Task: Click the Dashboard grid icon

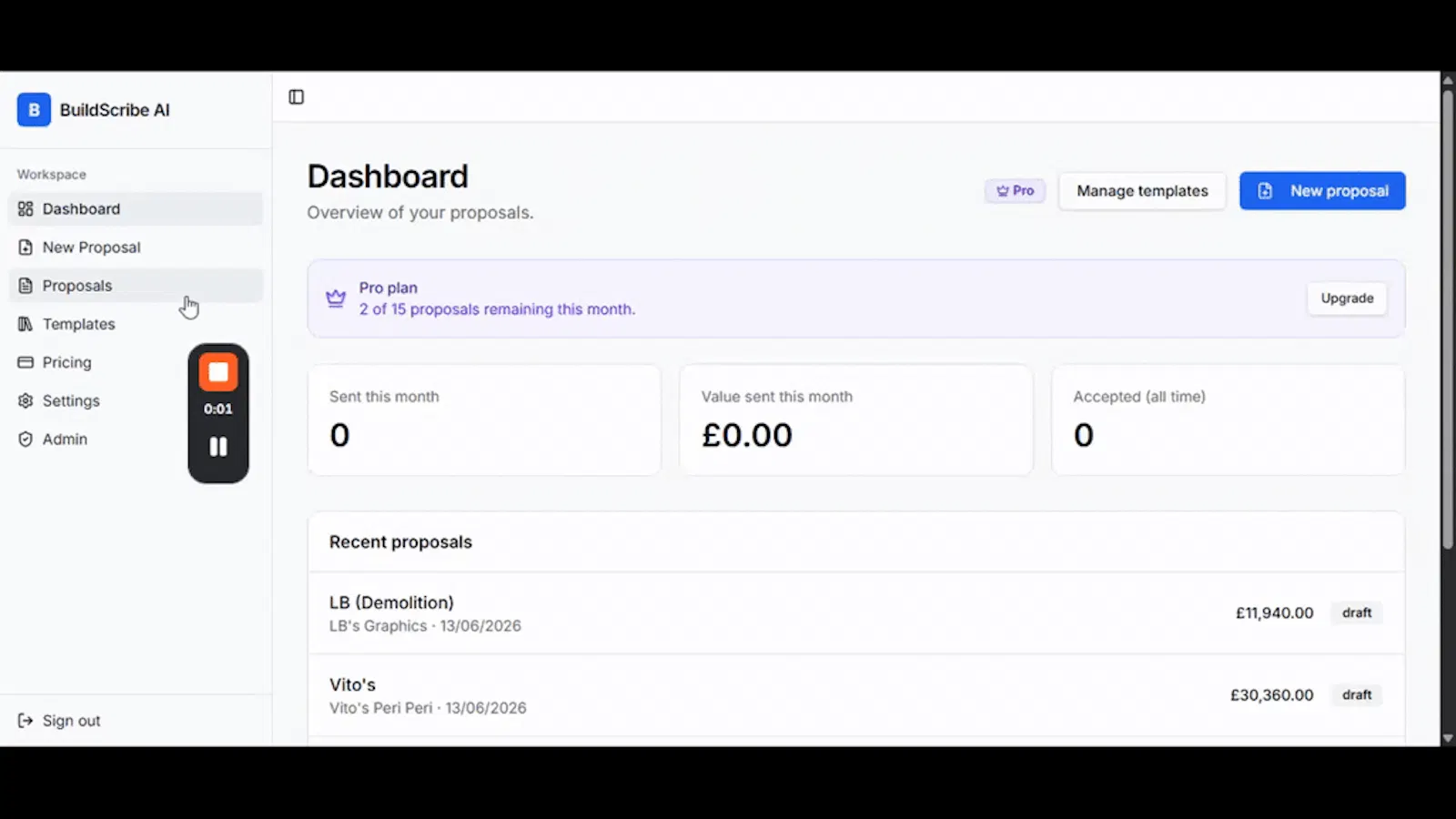Action: click(25, 208)
